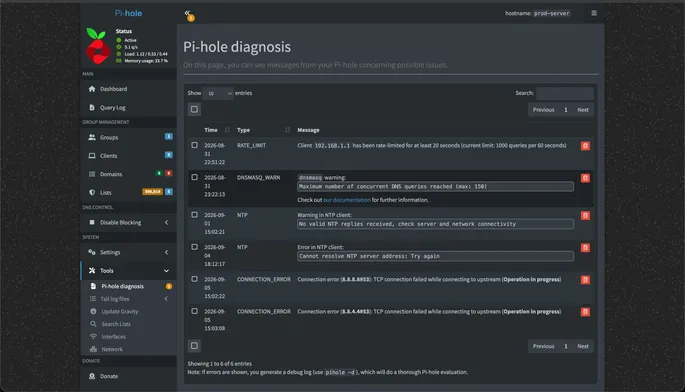Click the Pi-hole diagnosis count badge in sidebar

click(x=169, y=286)
